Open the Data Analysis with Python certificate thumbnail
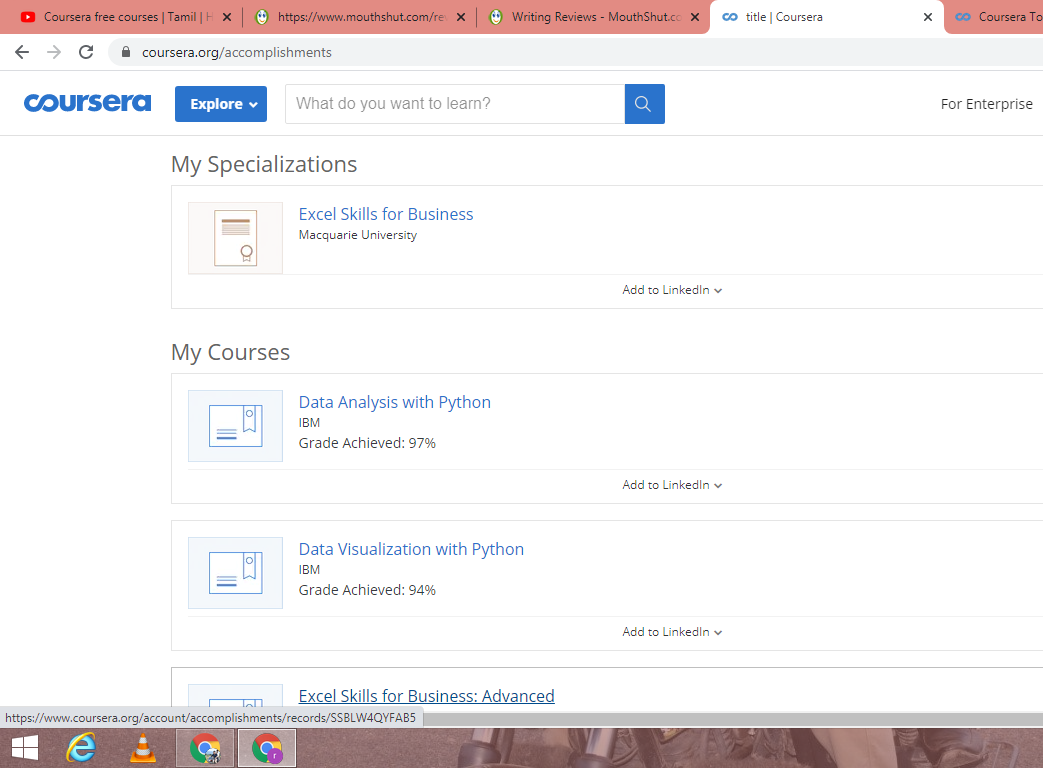This screenshot has height=768, width=1043. [x=235, y=426]
